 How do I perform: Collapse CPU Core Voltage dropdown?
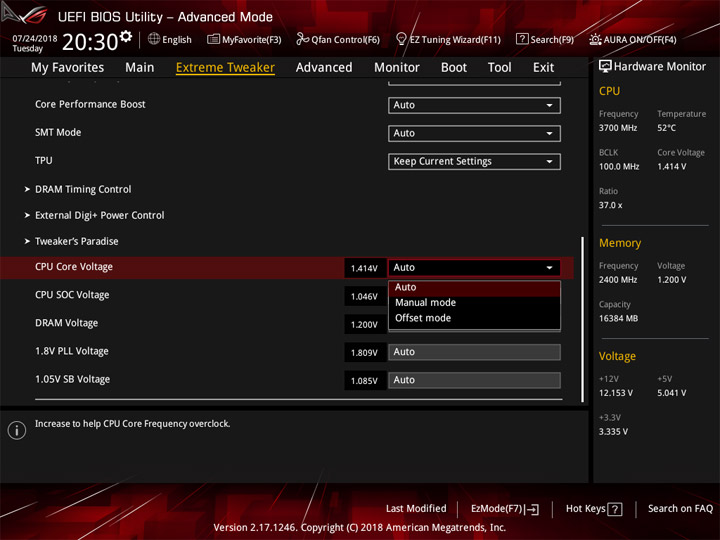pos(474,268)
